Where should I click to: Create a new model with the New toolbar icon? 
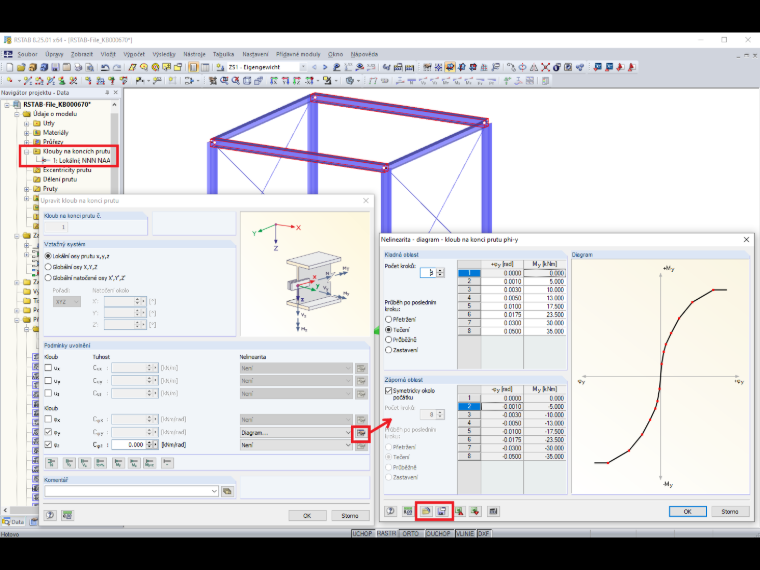[x=9, y=67]
